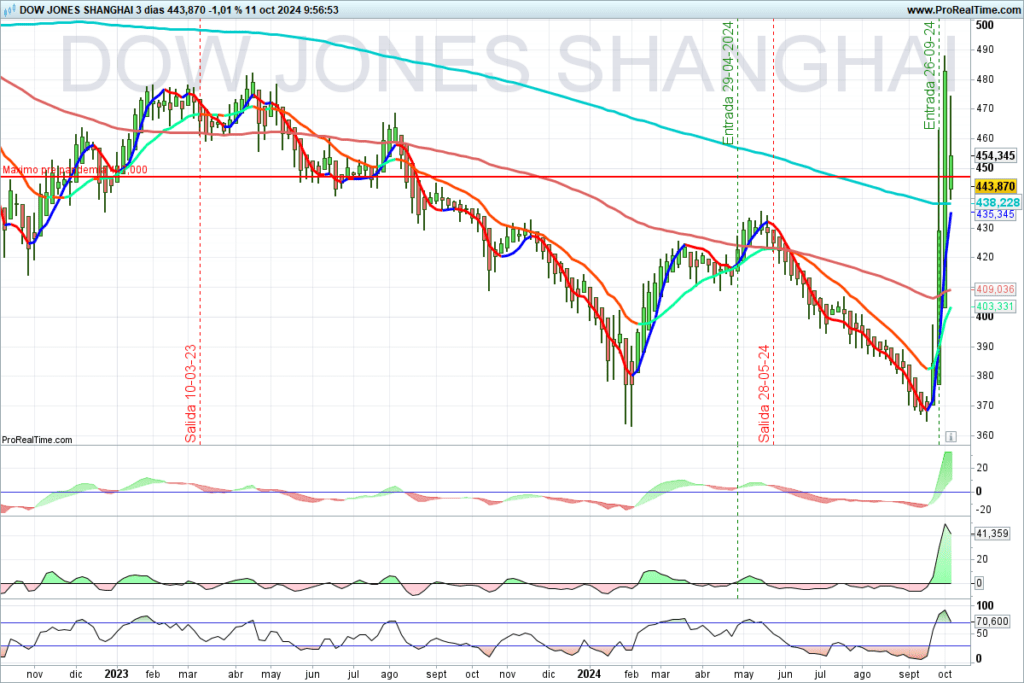Image resolution: width=1024 pixels, height=683 pixels.
Task: Click the red 409,036 moving average value
Action: [x=995, y=289]
